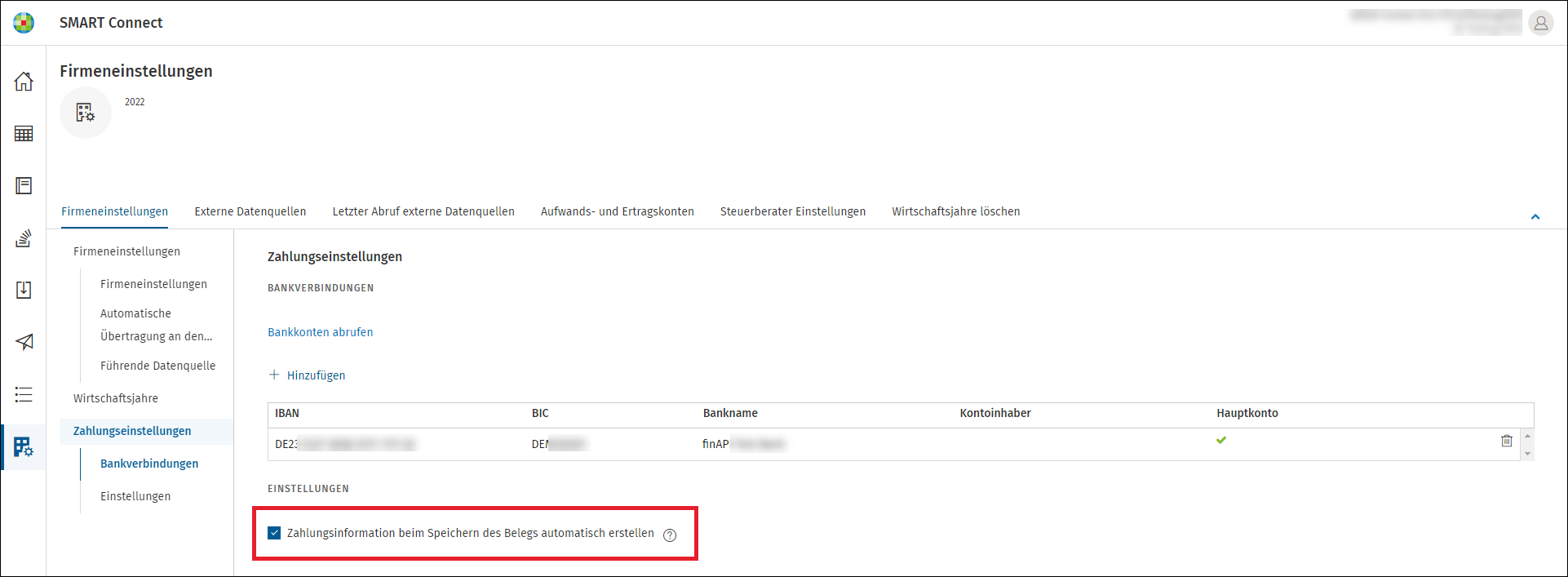Click the BIC column header

point(540,413)
